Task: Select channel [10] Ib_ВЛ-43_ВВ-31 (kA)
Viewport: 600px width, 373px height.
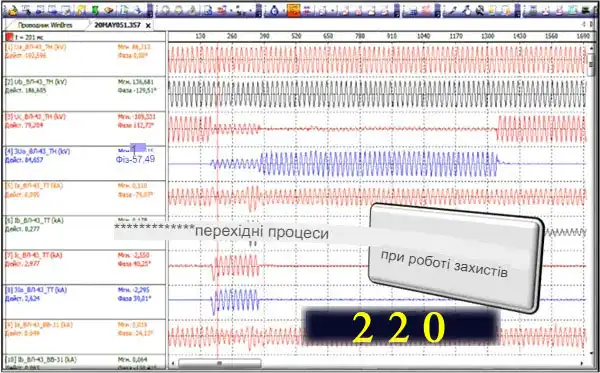Action: 41,360
